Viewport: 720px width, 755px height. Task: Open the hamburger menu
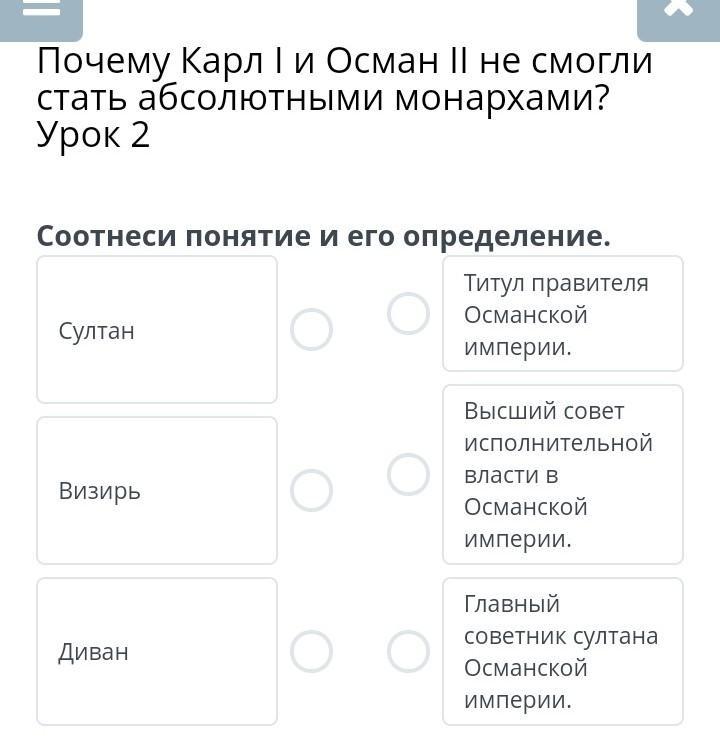click(41, 10)
